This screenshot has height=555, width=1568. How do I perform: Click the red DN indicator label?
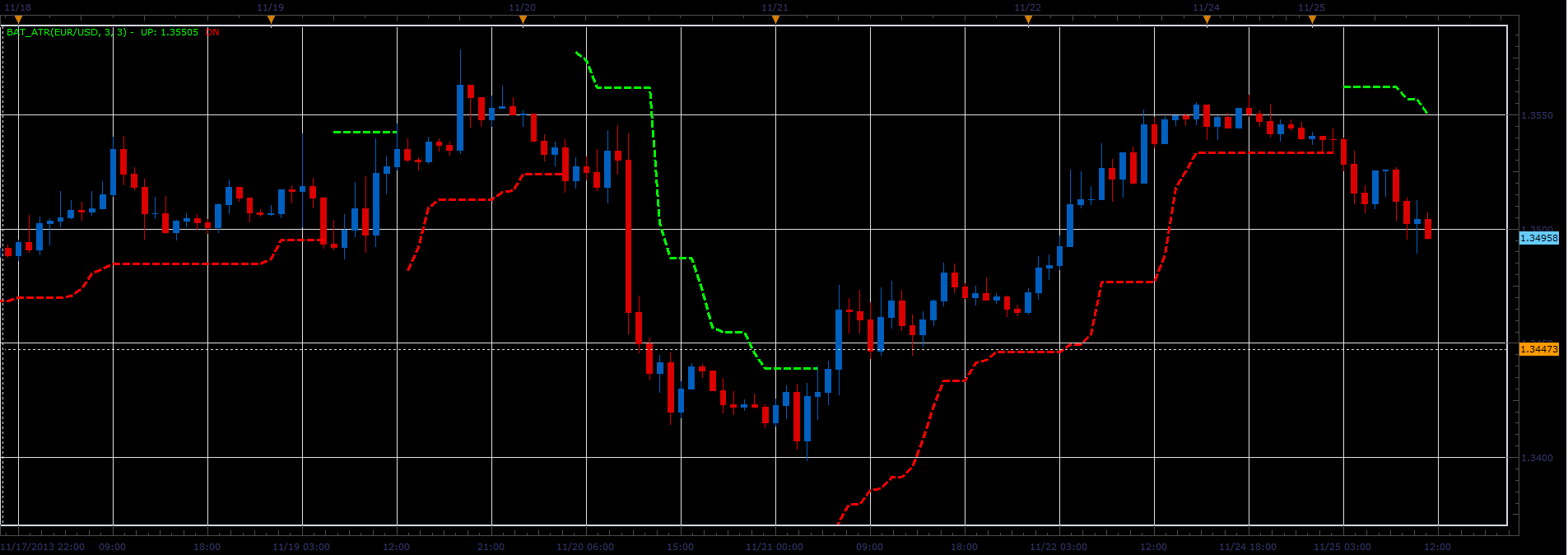(212, 32)
